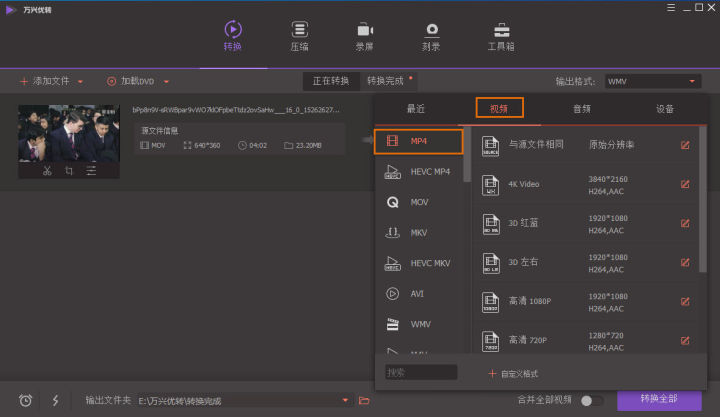
Task: Click the preset list vertical scrollbar
Action: pos(702,199)
